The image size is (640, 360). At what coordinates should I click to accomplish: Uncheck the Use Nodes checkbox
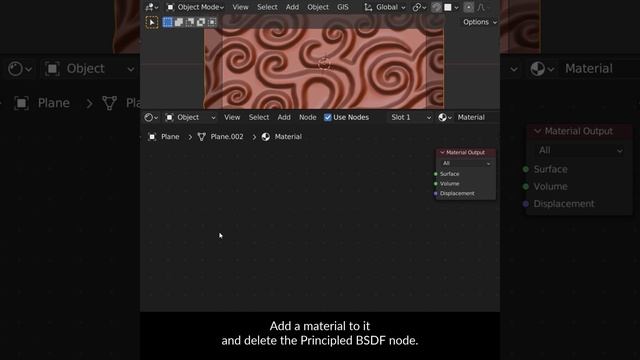(x=328, y=118)
